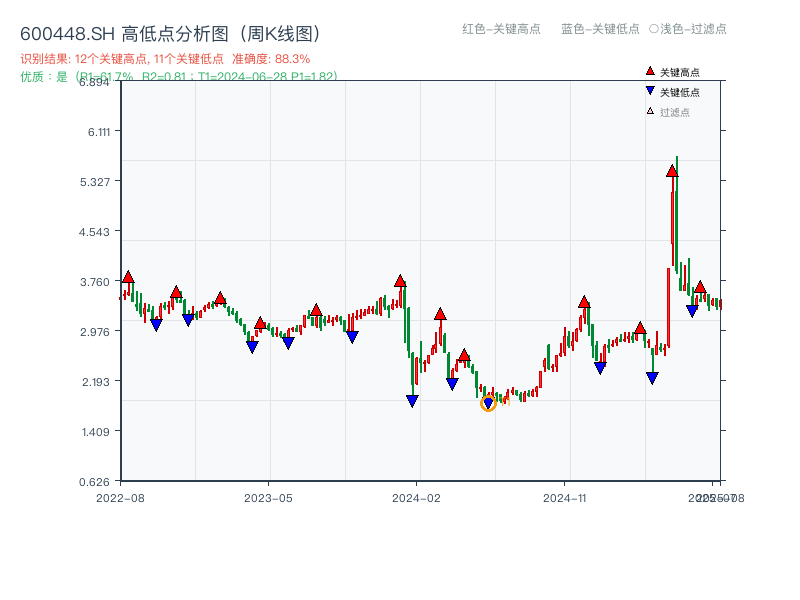Click the 0.626 y-axis label
Screen dimensions: 800x600
pos(94,482)
